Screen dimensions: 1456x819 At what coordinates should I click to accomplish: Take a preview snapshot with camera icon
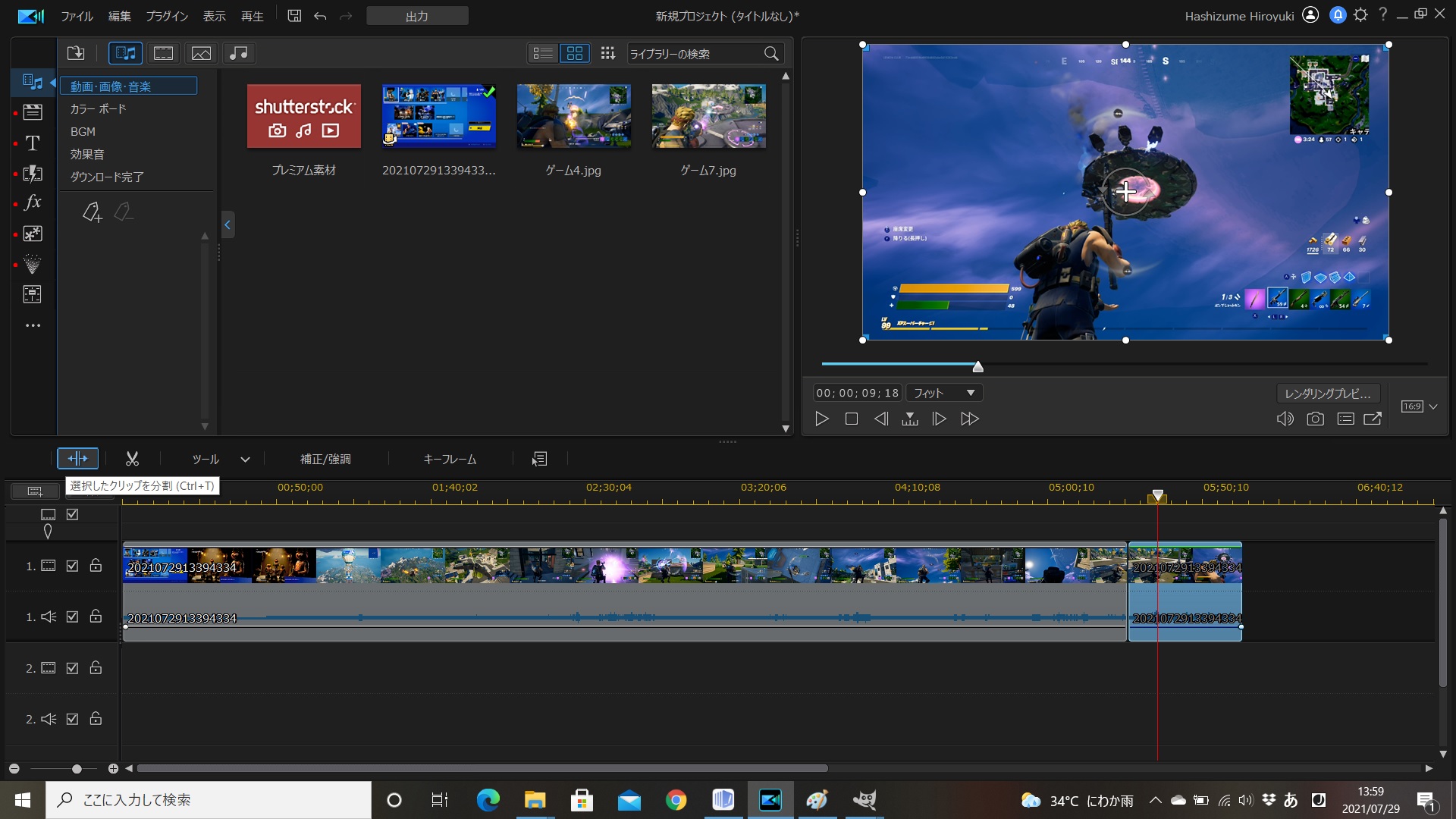(1315, 419)
